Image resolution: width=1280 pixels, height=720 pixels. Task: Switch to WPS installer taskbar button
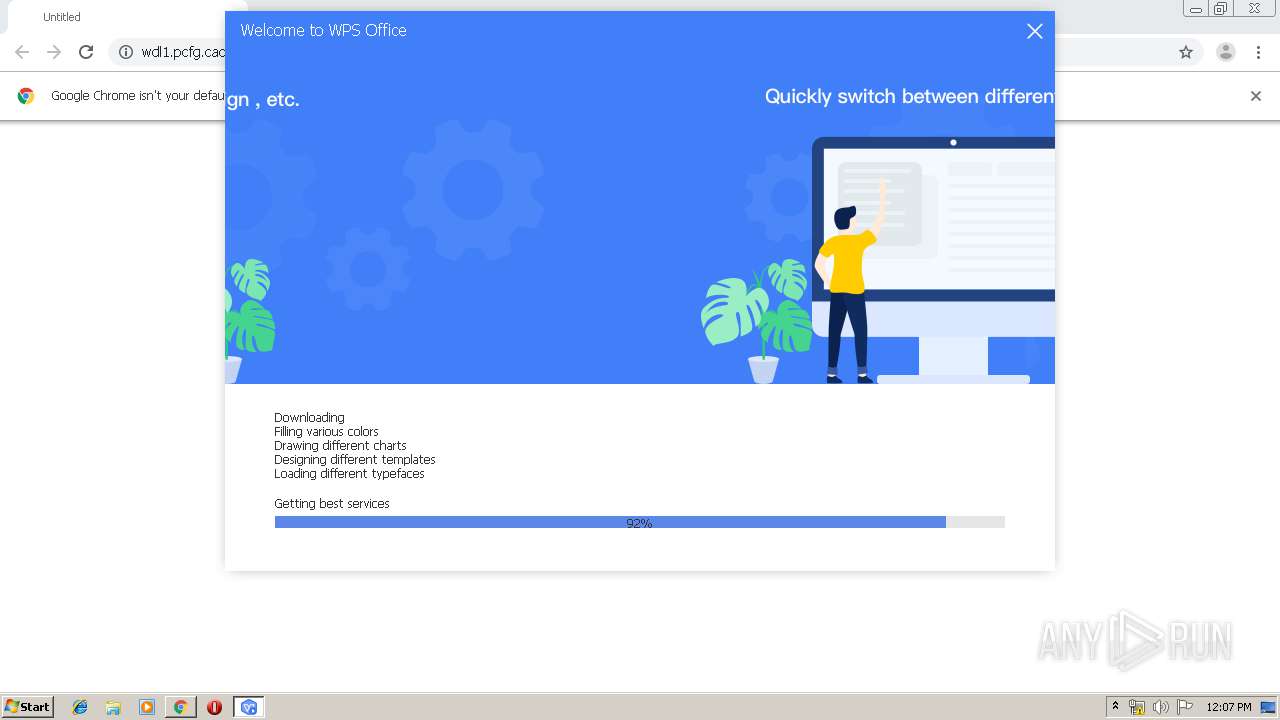coord(248,707)
